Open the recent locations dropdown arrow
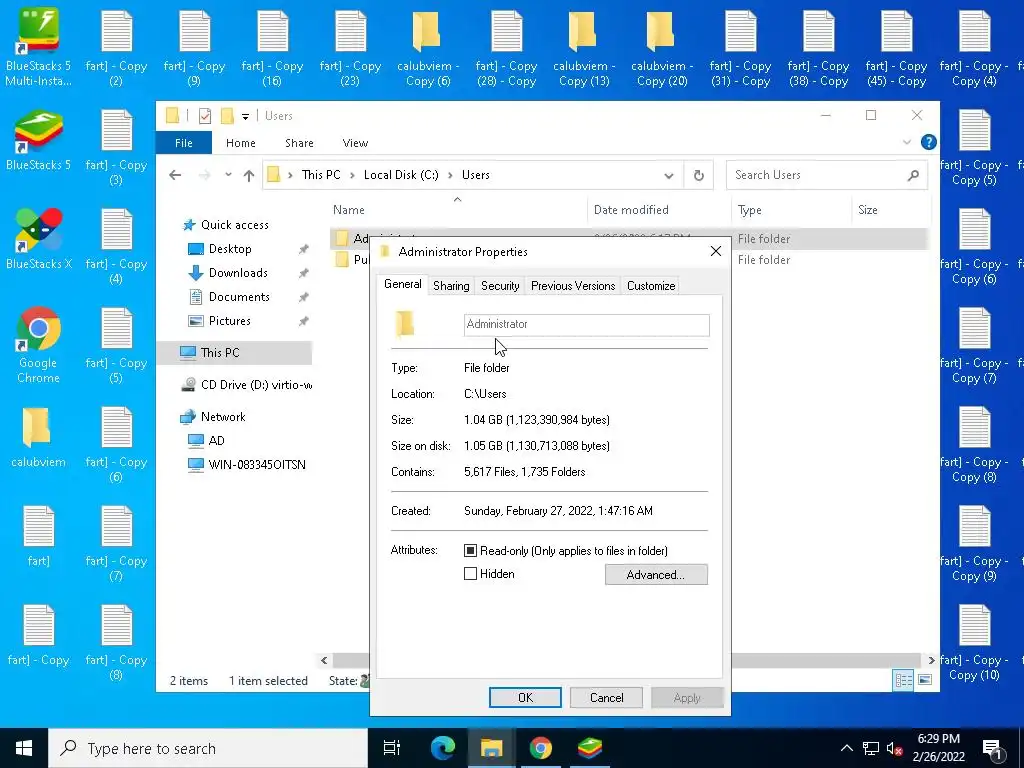 (x=228, y=175)
